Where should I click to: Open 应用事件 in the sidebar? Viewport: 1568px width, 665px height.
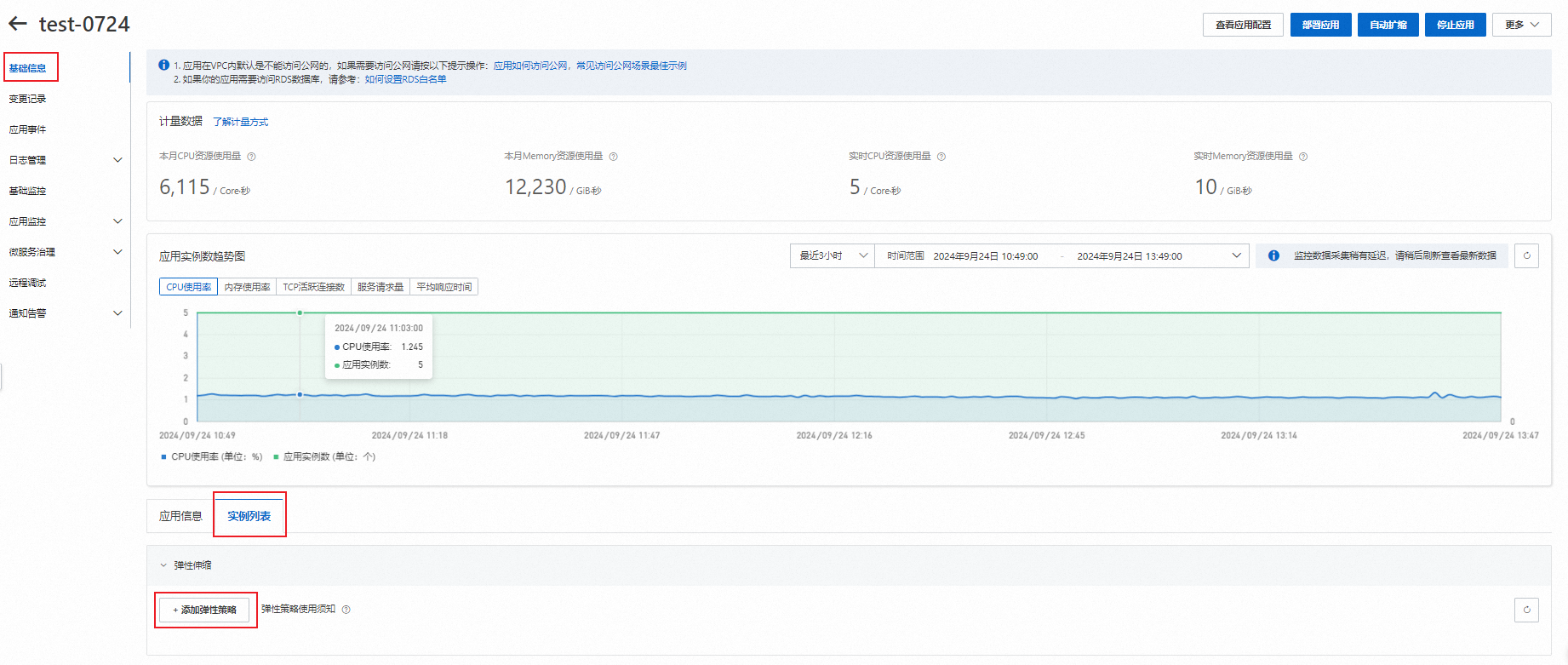27,129
